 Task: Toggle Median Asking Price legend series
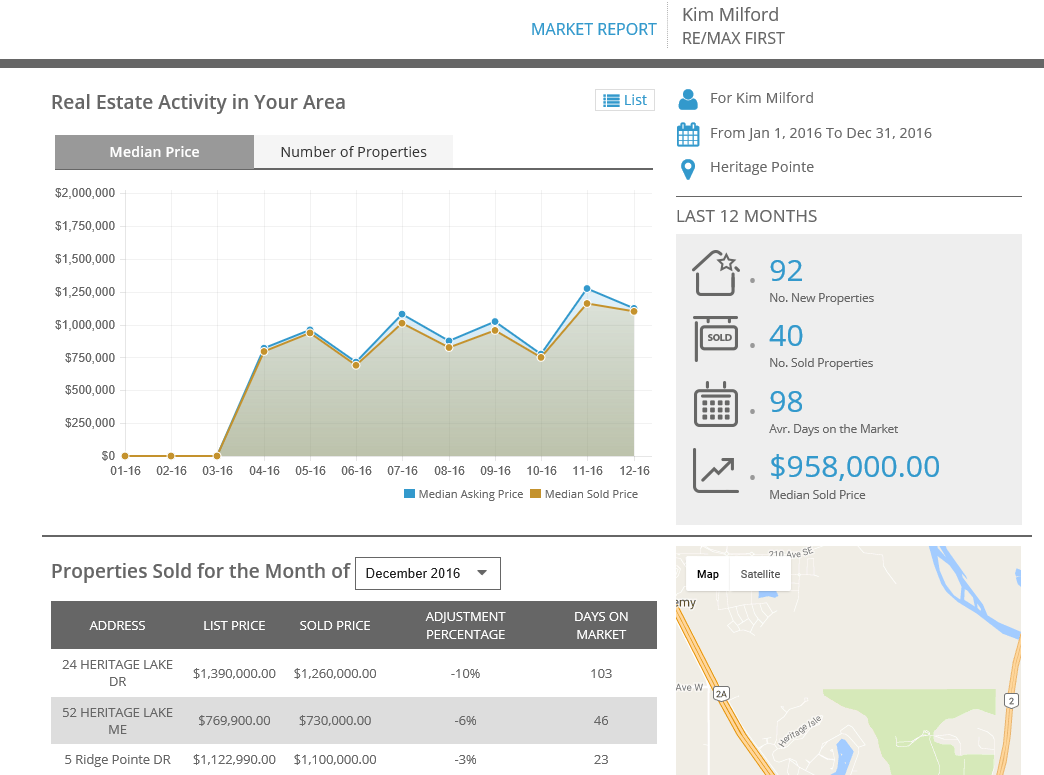pyautogui.click(x=463, y=494)
